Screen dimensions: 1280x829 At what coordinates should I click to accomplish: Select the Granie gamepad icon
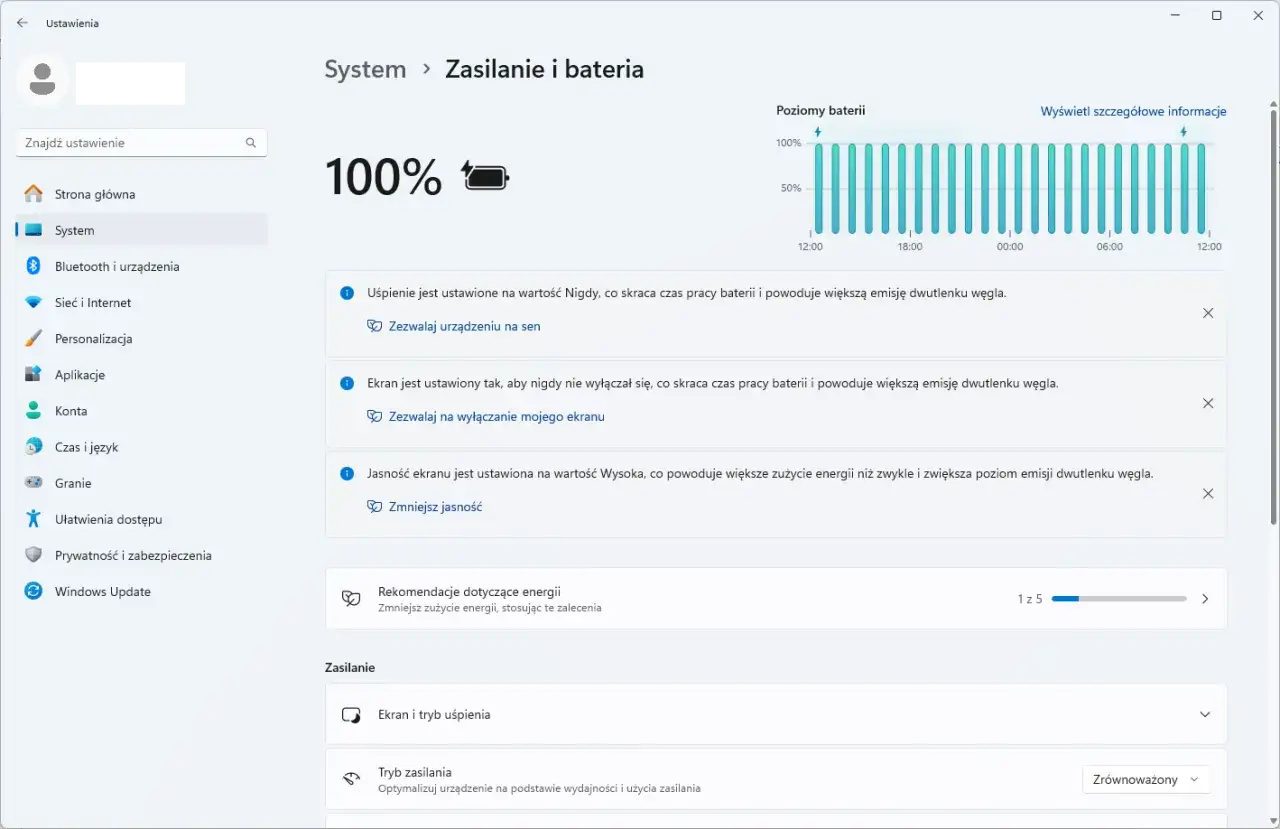[33, 483]
